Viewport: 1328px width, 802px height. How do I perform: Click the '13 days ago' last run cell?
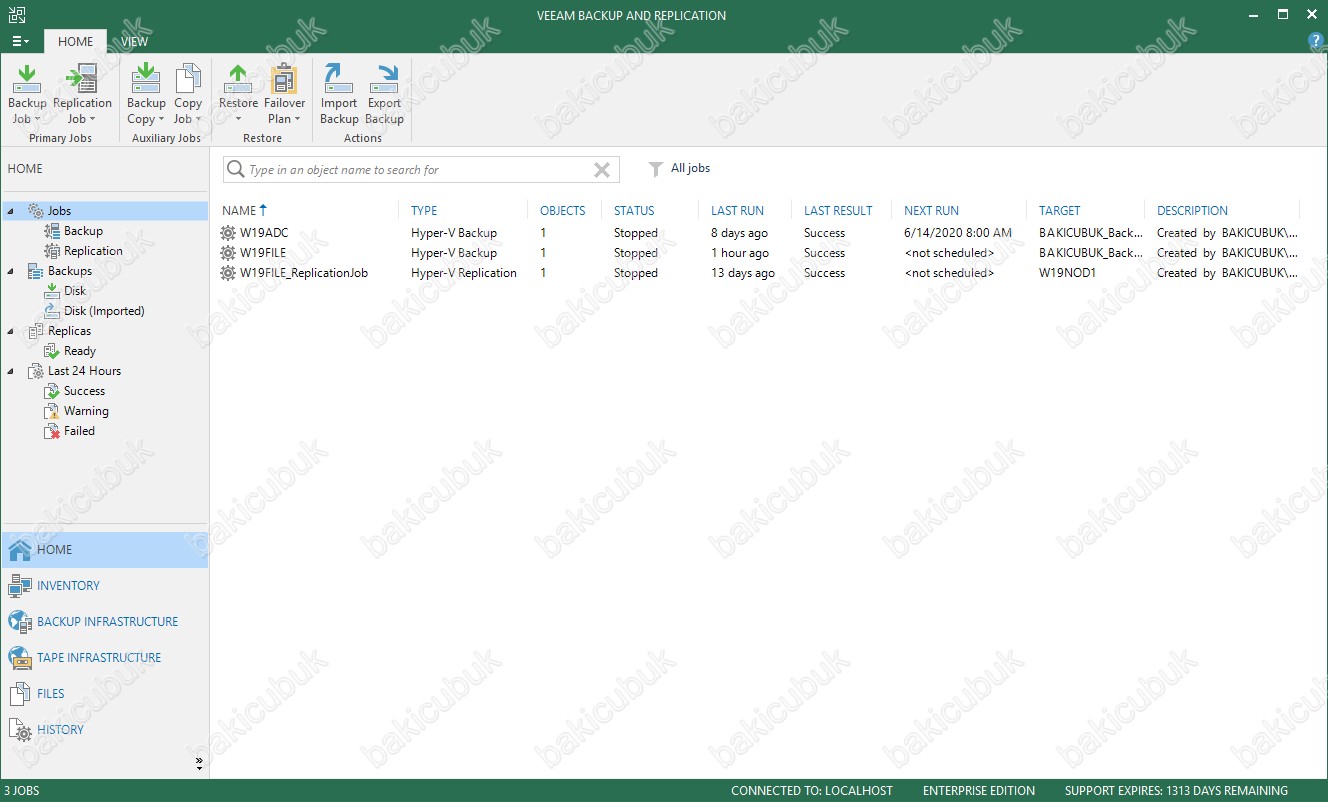(743, 273)
